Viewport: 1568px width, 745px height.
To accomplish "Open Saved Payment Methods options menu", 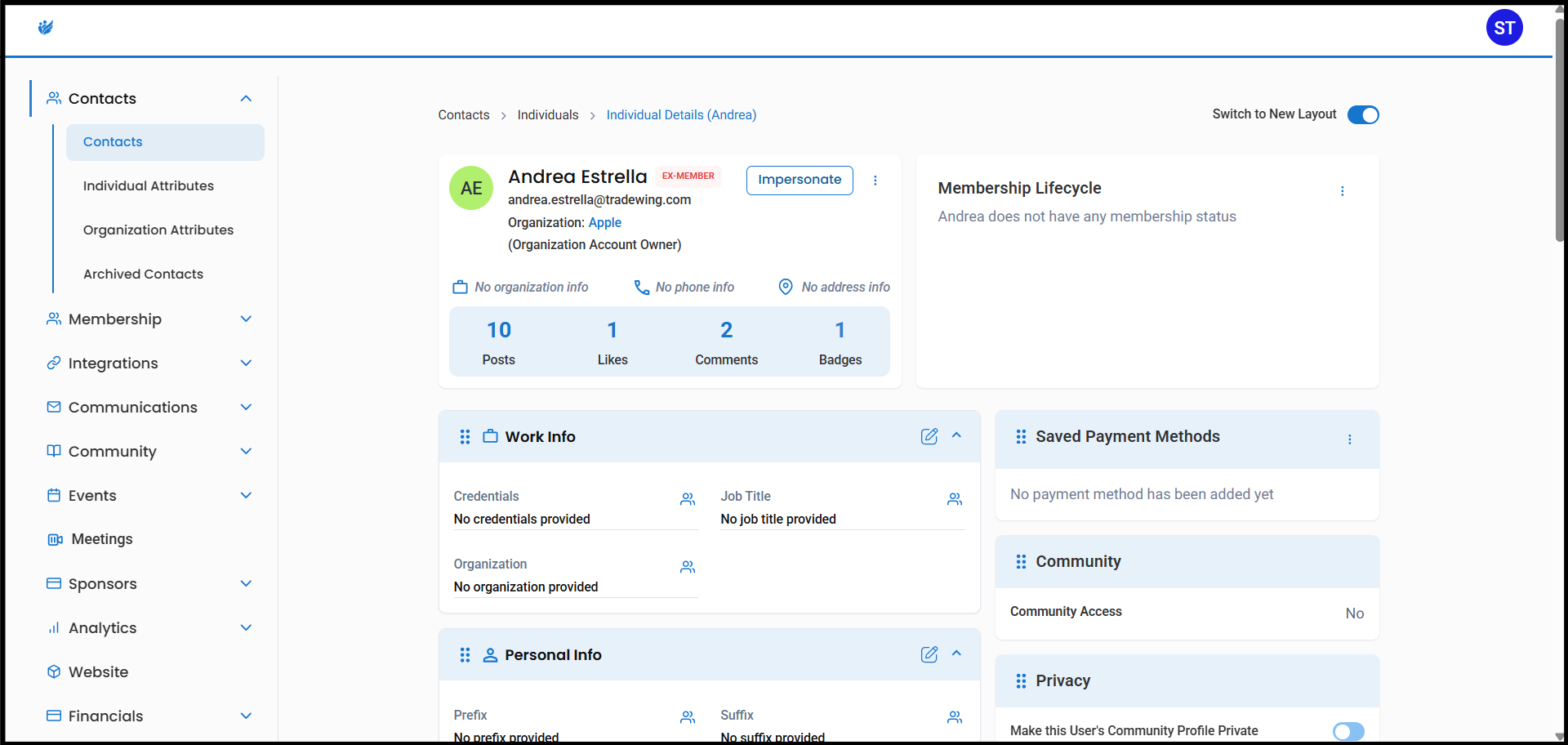I will pos(1350,439).
